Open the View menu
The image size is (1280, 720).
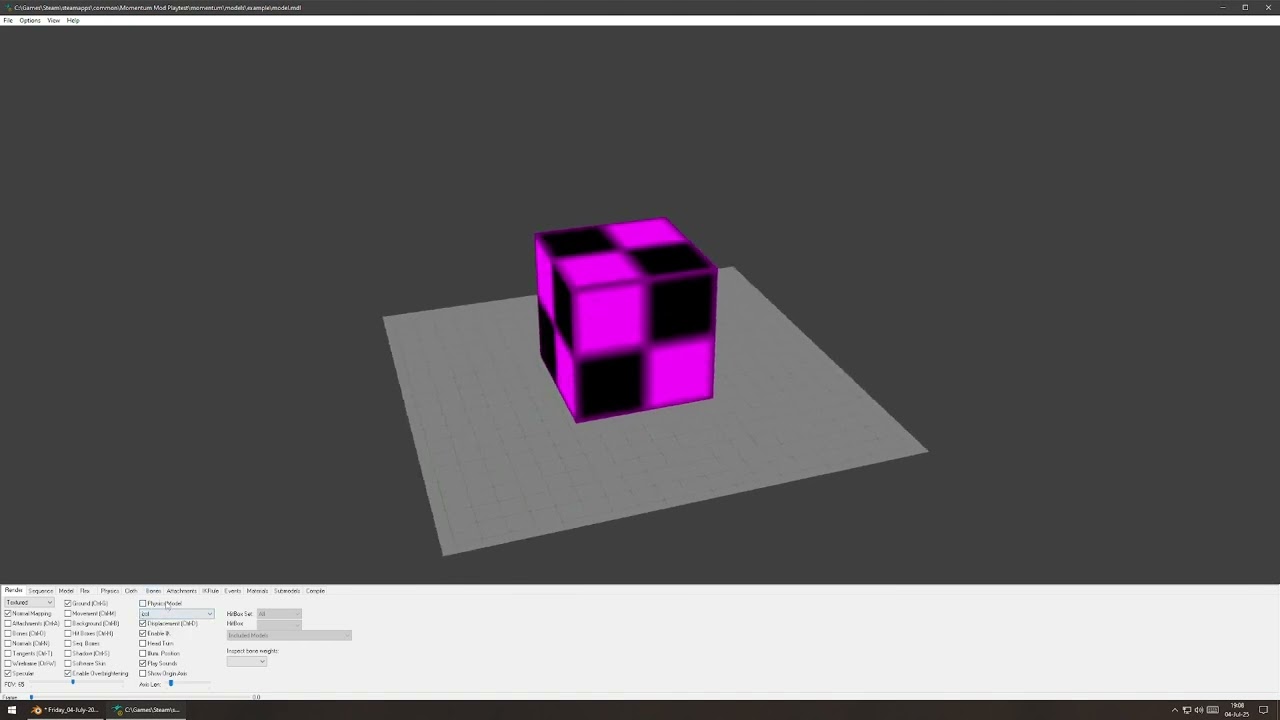coord(54,20)
